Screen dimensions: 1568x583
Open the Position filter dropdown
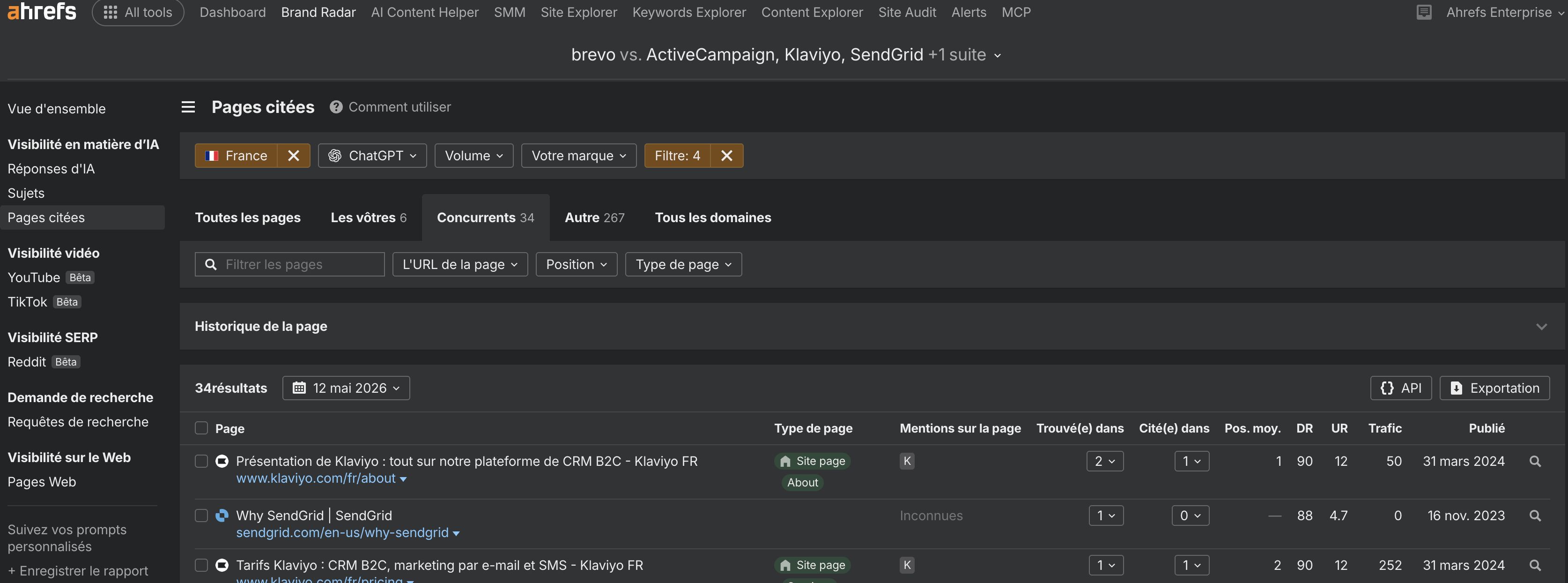click(x=577, y=264)
